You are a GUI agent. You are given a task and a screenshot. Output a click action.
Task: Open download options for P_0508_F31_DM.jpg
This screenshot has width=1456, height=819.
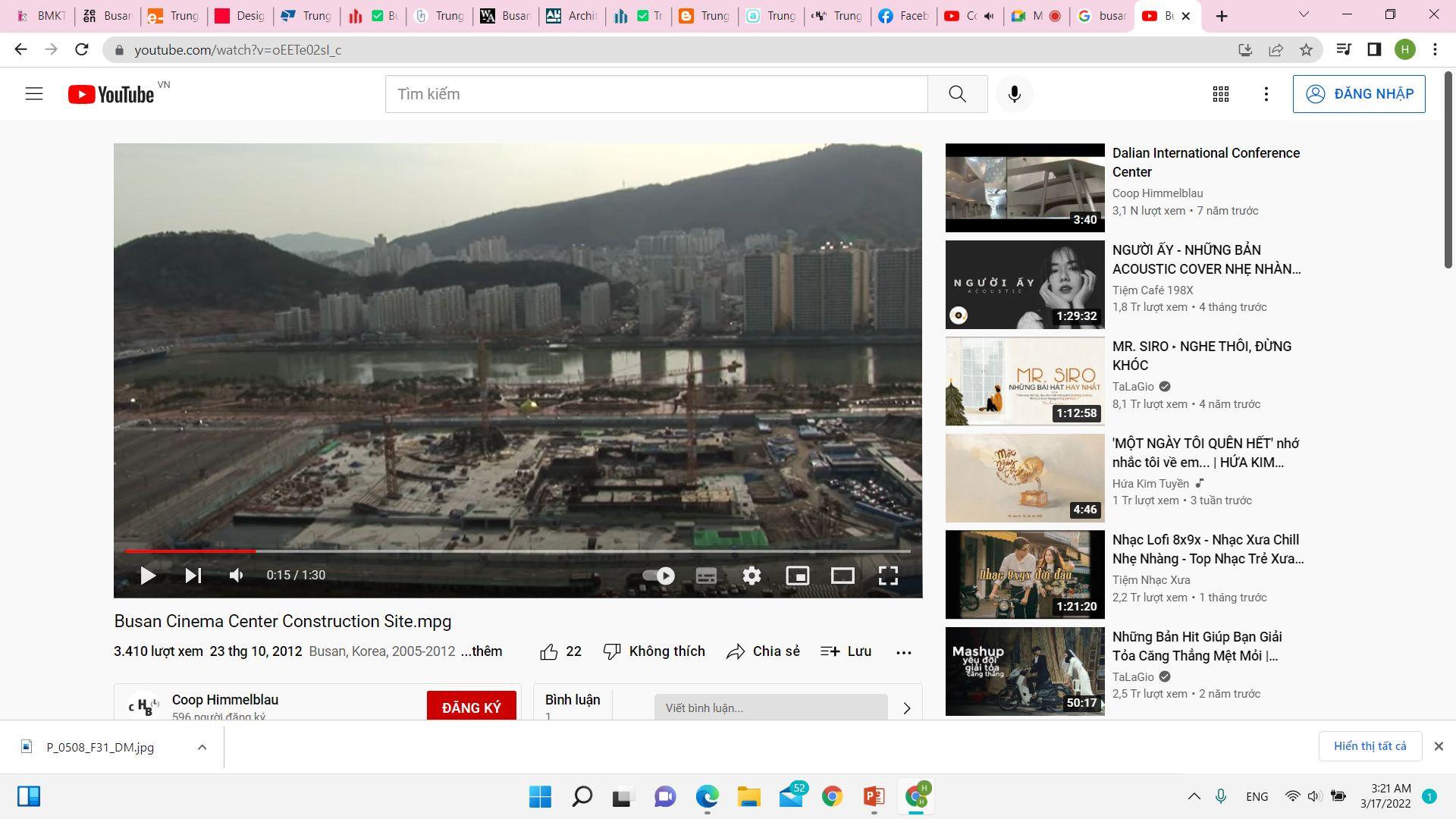(202, 747)
